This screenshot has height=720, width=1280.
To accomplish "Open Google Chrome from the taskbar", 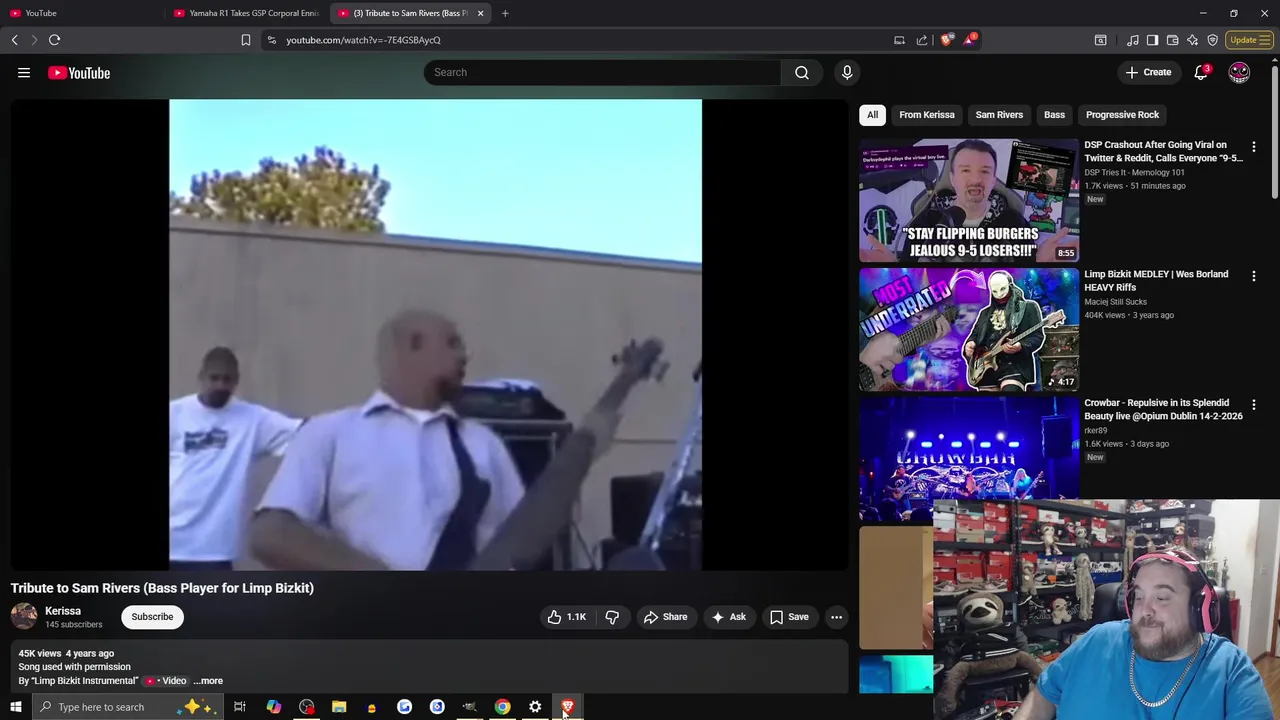I will [502, 707].
